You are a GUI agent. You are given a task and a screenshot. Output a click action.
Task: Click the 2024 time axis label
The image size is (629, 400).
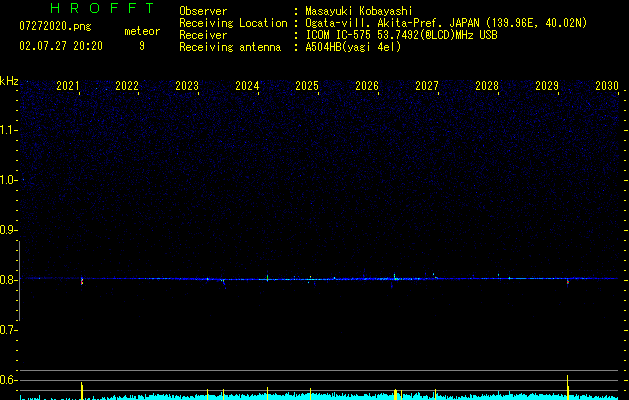(x=247, y=86)
